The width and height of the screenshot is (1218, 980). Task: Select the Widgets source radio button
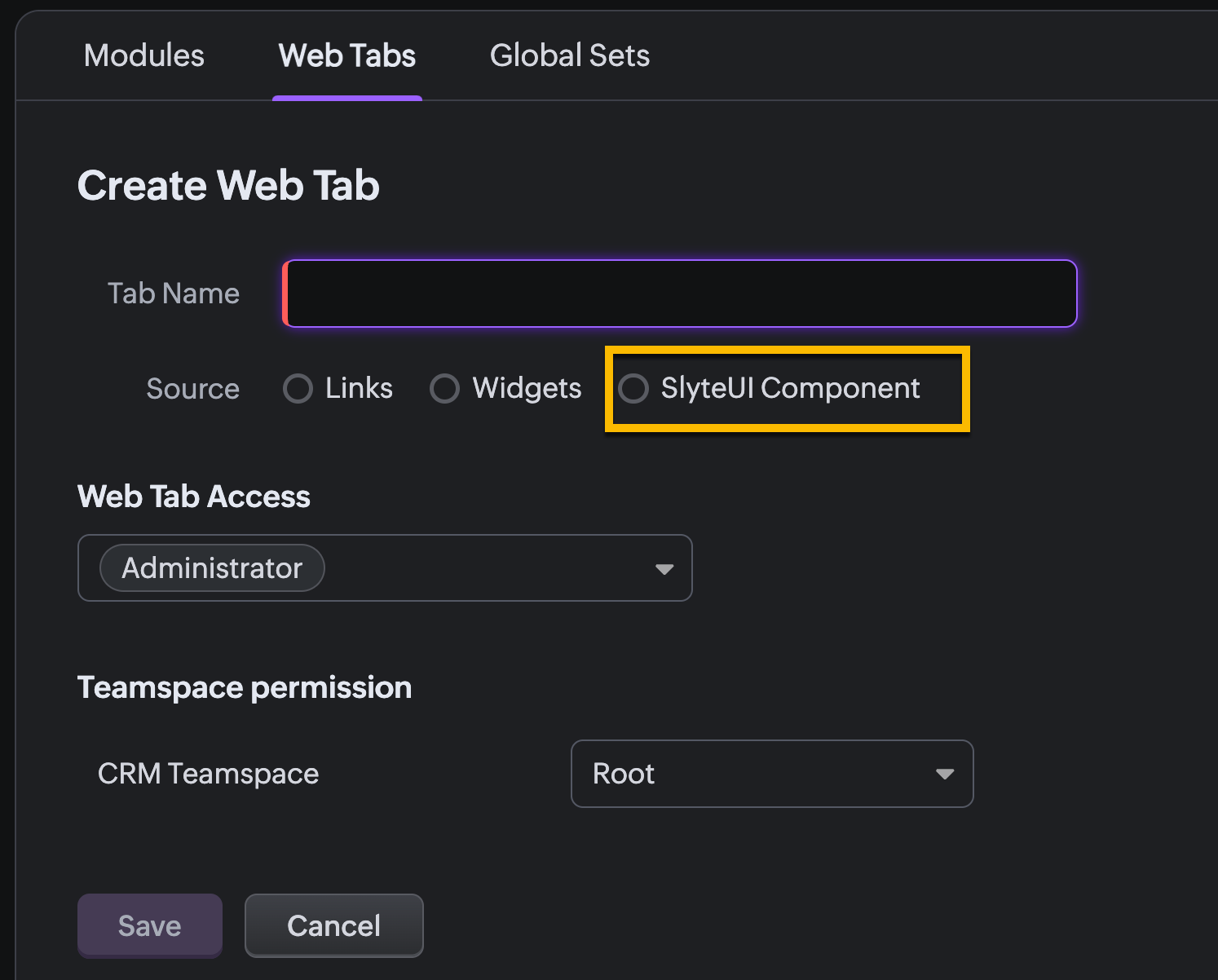tap(444, 389)
